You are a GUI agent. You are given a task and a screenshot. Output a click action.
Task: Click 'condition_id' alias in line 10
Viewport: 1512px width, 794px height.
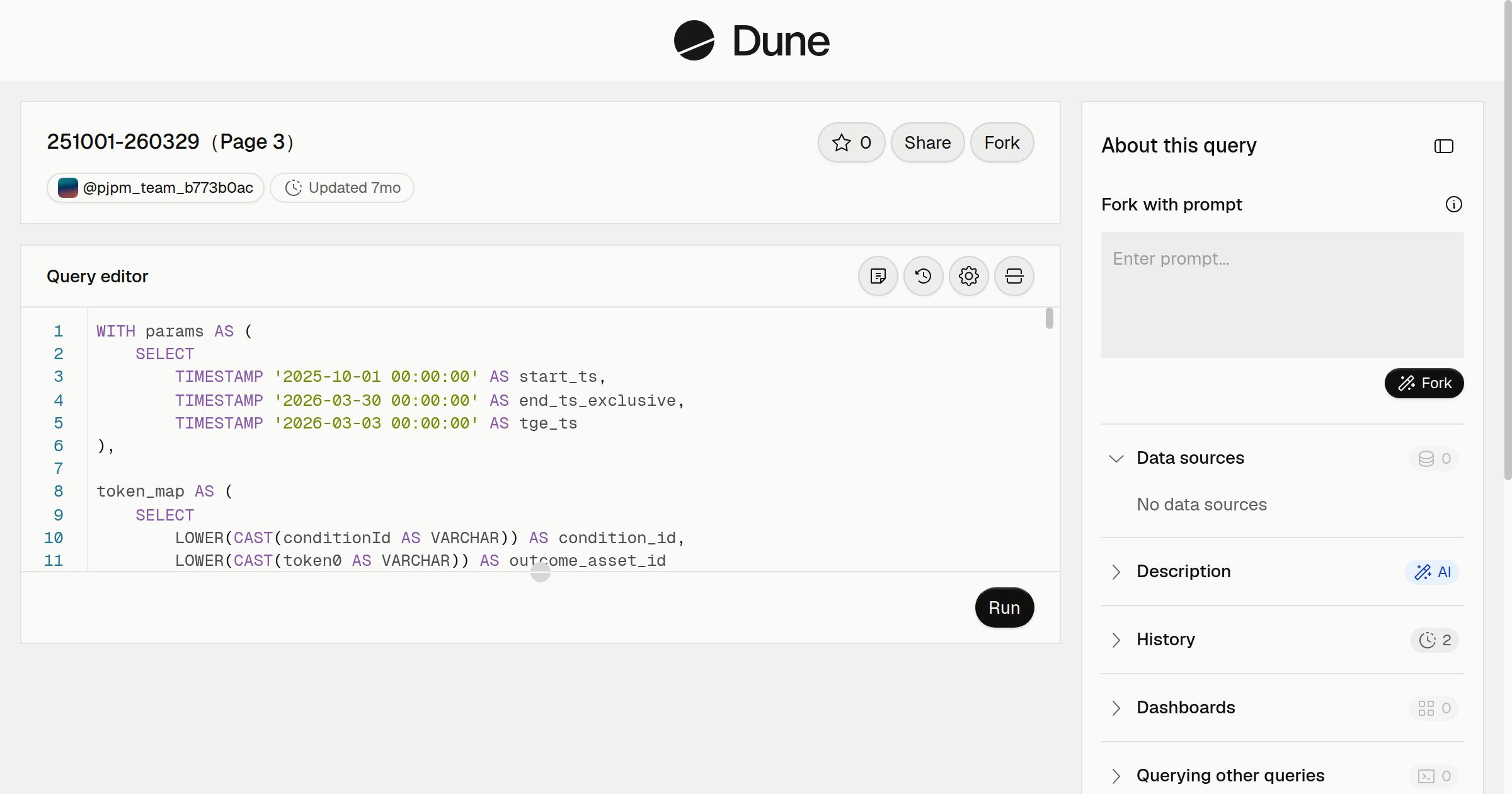pos(617,538)
